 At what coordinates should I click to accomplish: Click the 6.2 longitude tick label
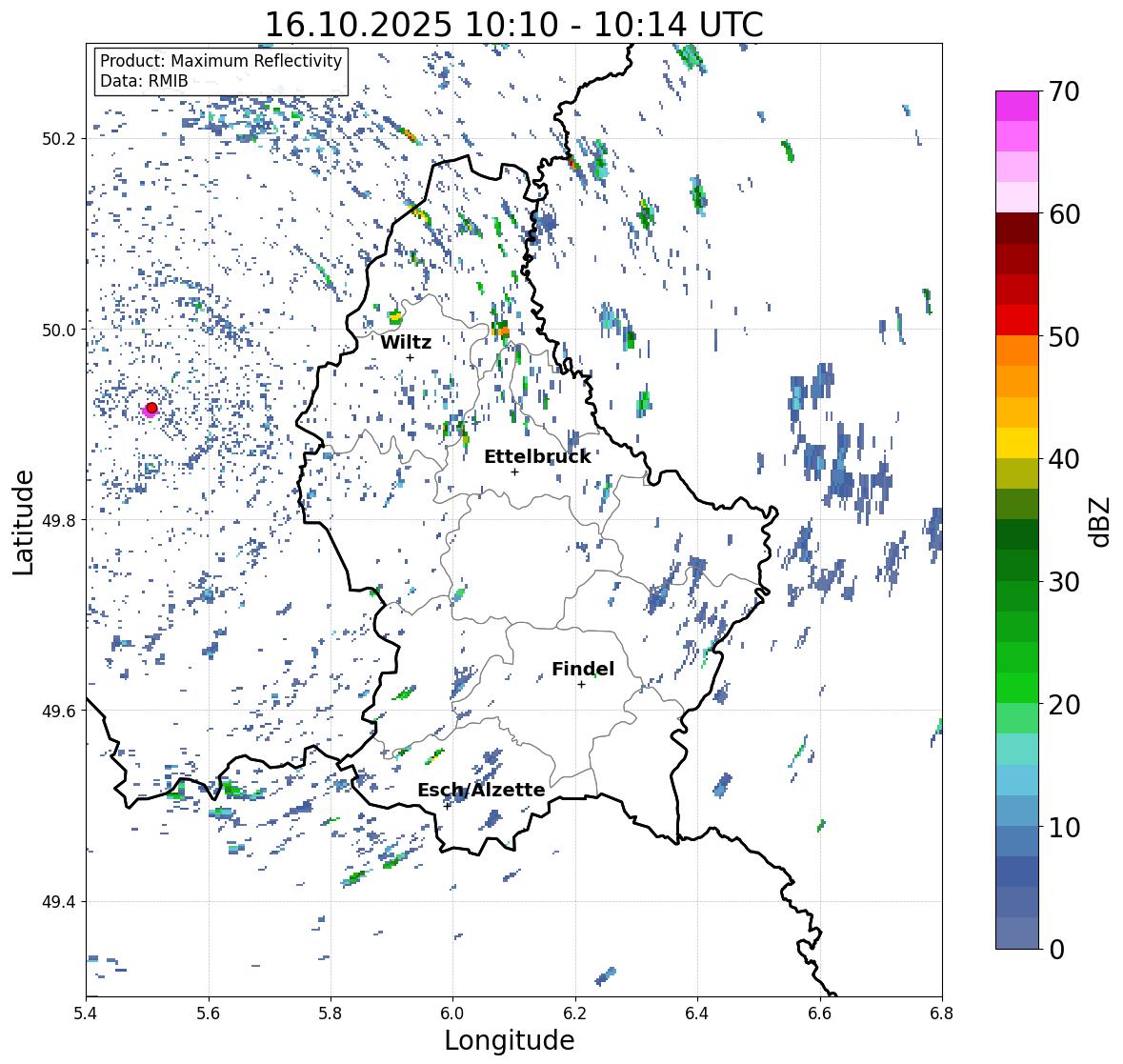(575, 1014)
